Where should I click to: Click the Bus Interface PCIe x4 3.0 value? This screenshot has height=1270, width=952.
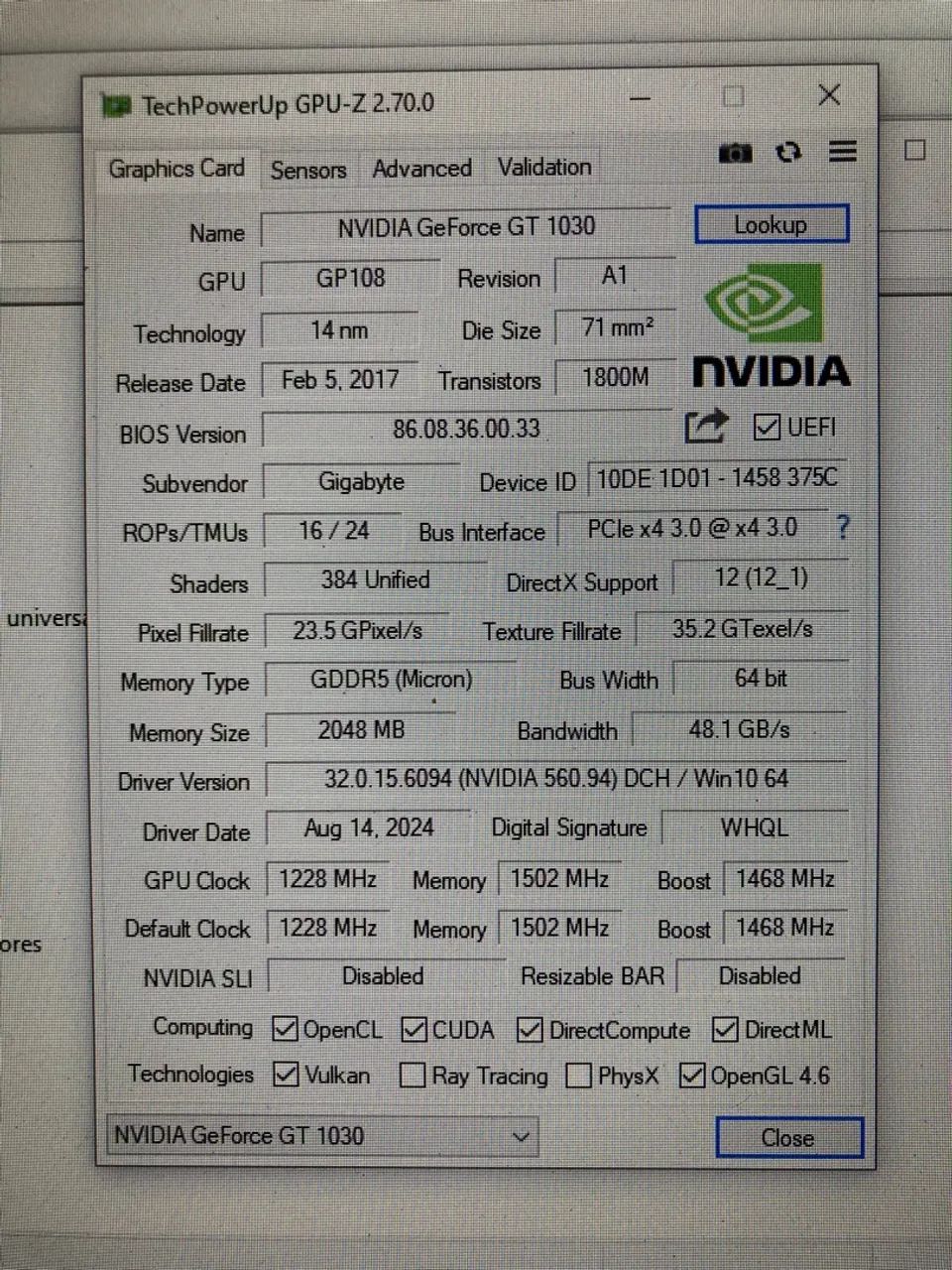click(x=692, y=528)
